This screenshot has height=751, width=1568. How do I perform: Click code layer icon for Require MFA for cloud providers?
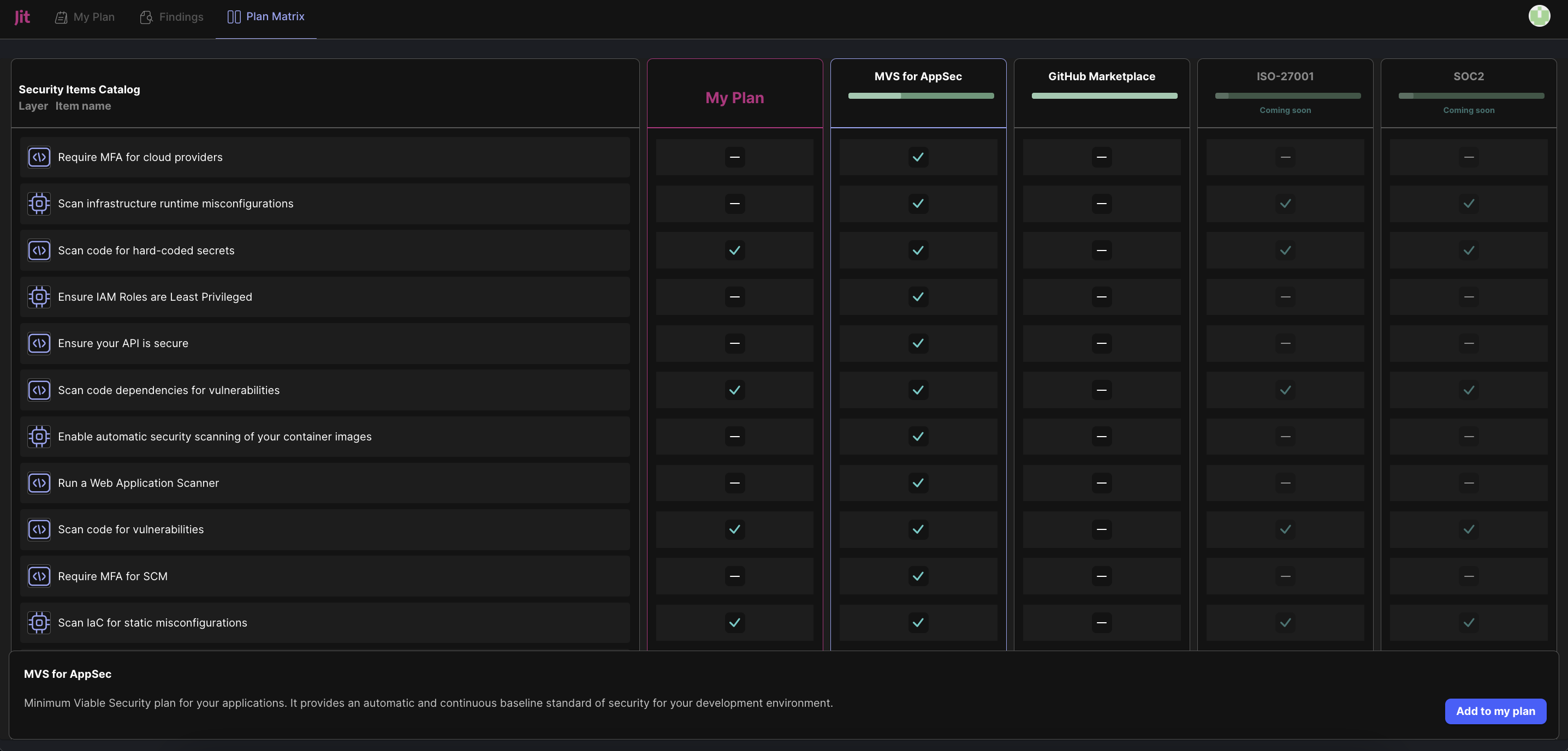(x=39, y=157)
